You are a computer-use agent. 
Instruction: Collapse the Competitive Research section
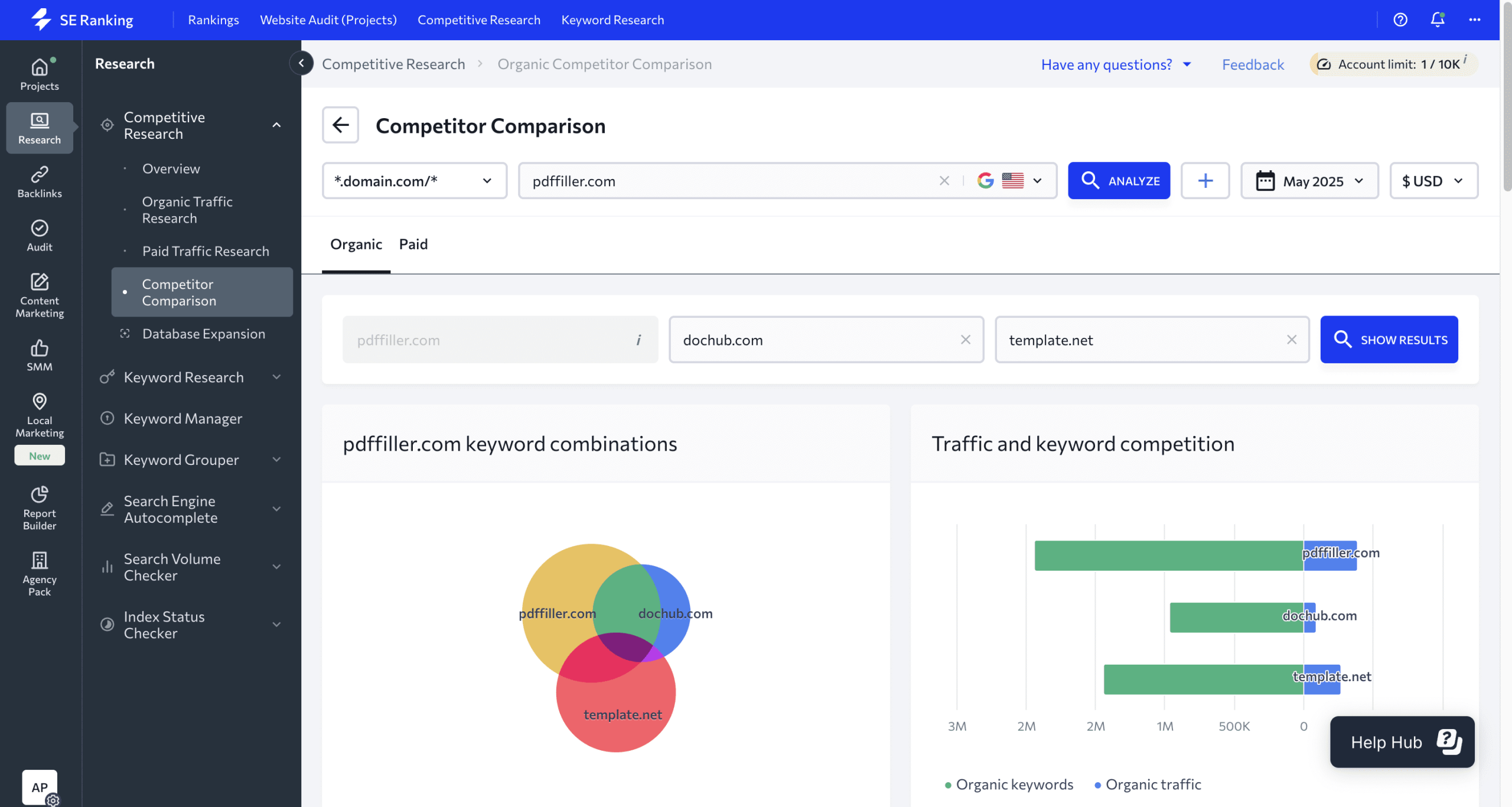click(x=276, y=125)
